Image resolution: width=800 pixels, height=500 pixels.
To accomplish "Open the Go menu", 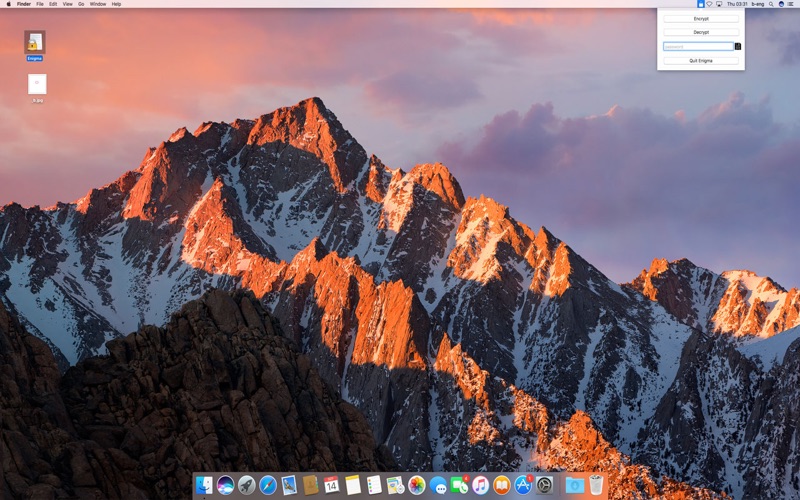I will [x=81, y=4].
